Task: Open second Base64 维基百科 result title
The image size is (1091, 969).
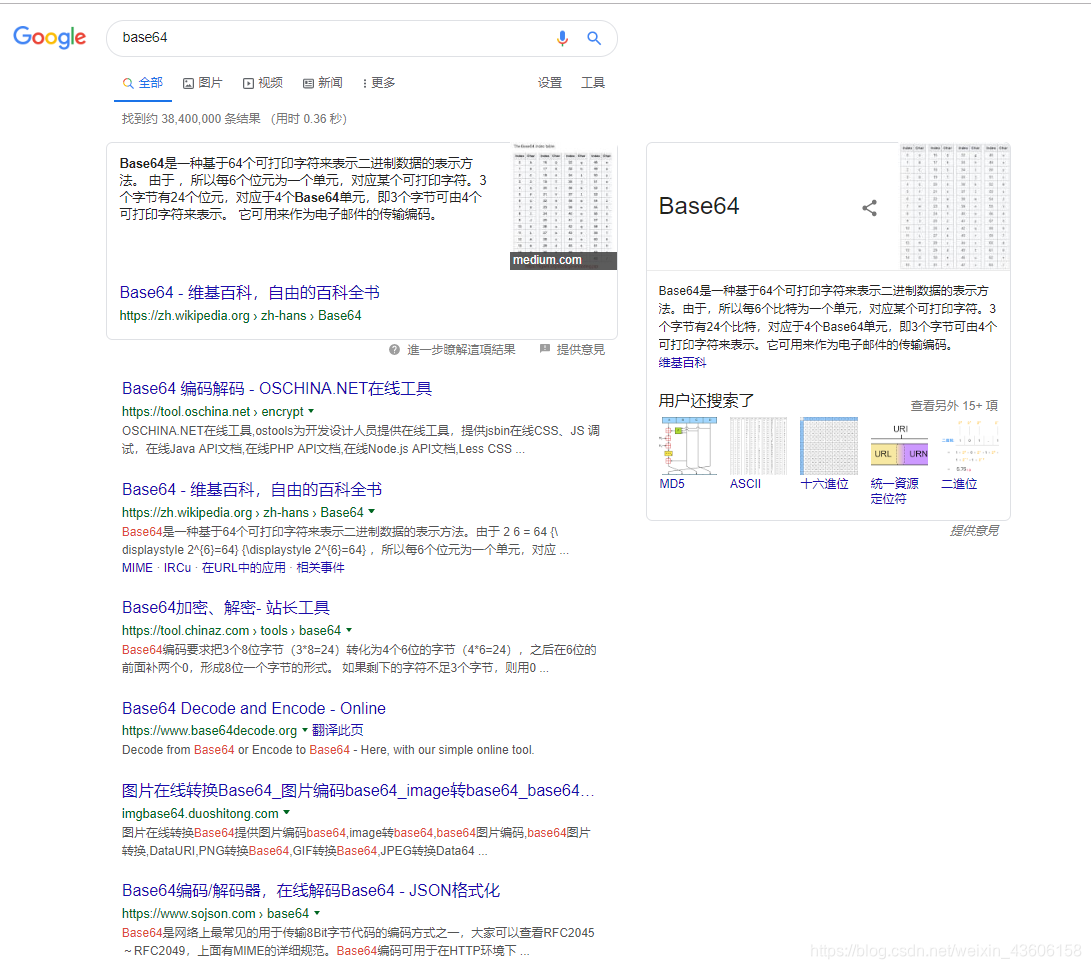Action: 252,490
